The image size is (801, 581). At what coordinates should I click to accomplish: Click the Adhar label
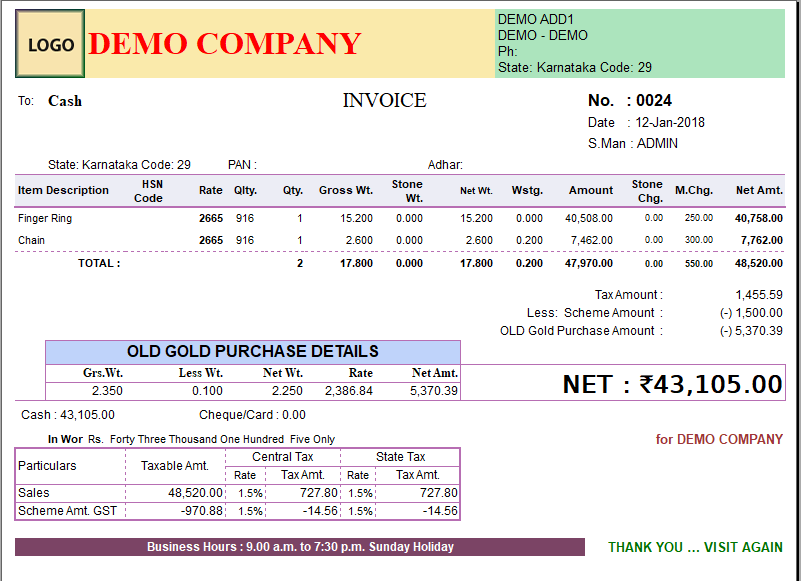click(x=445, y=165)
